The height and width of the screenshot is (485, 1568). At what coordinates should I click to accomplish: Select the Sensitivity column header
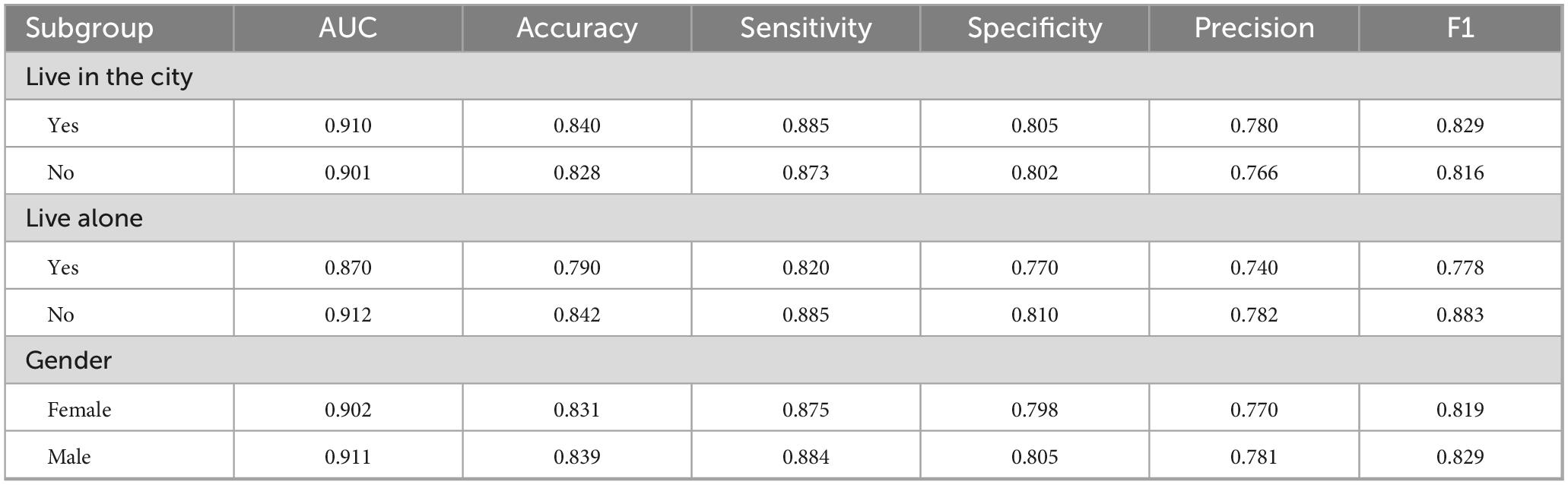805,28
